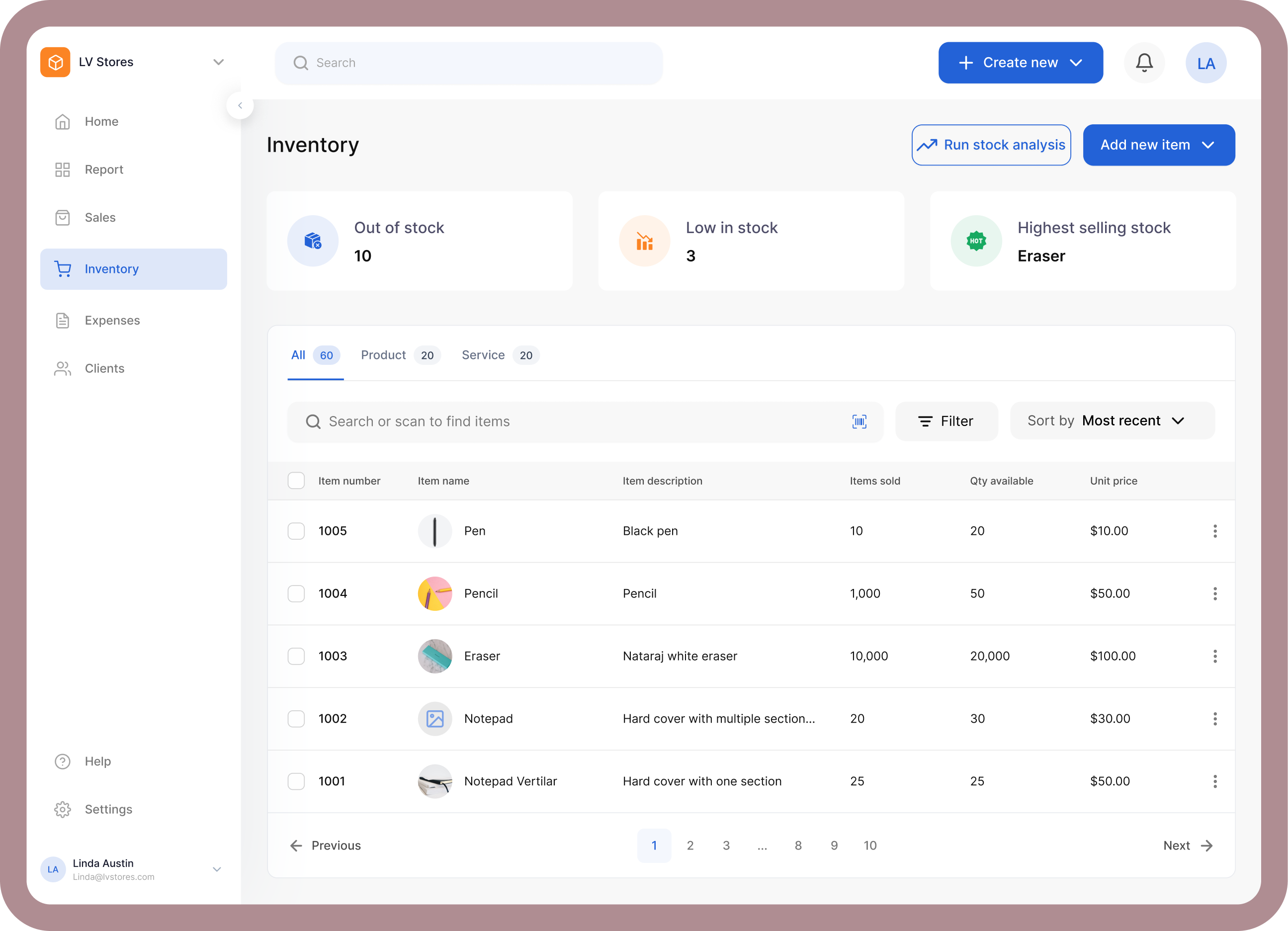This screenshot has height=931, width=1288.
Task: Click Run stock analysis button
Action: point(991,145)
